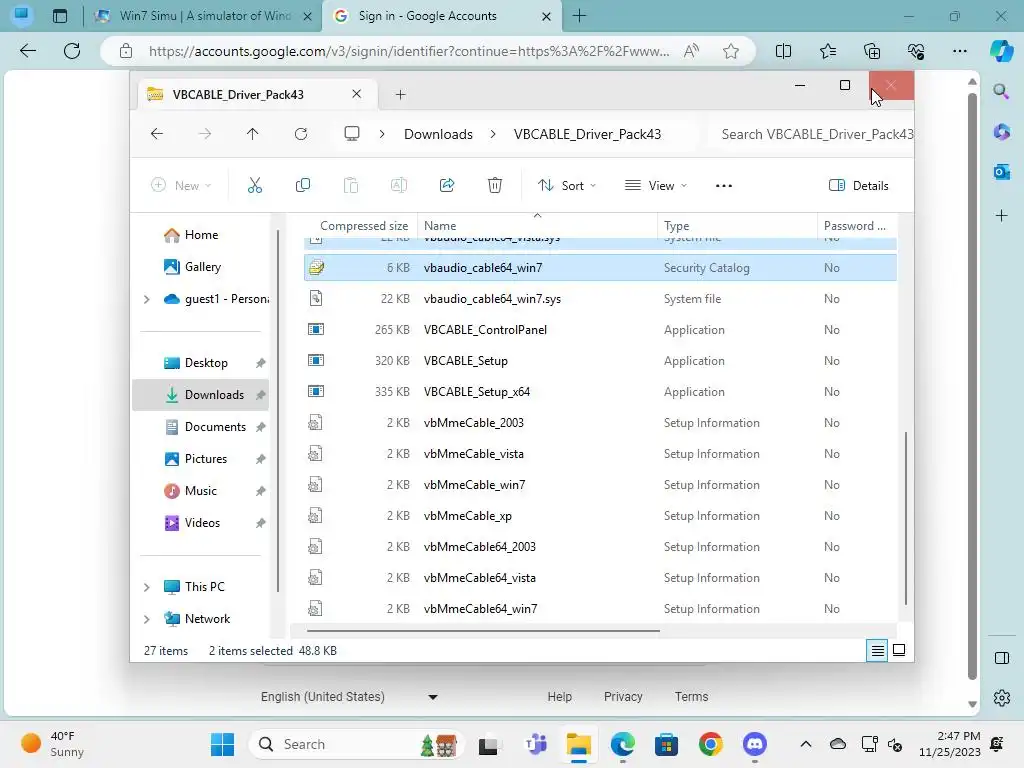
Task: Open Outlook from the Edge sidebar
Action: (1001, 172)
